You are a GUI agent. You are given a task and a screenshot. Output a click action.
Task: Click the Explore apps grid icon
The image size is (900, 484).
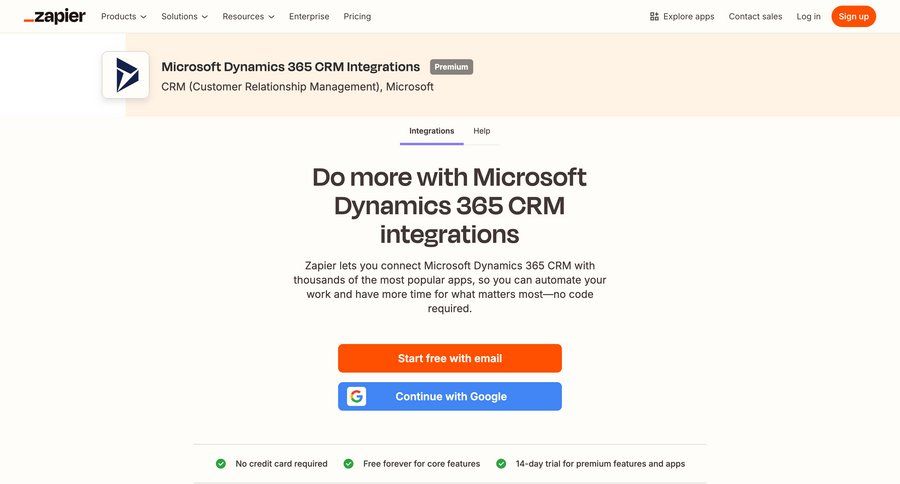[x=654, y=17]
